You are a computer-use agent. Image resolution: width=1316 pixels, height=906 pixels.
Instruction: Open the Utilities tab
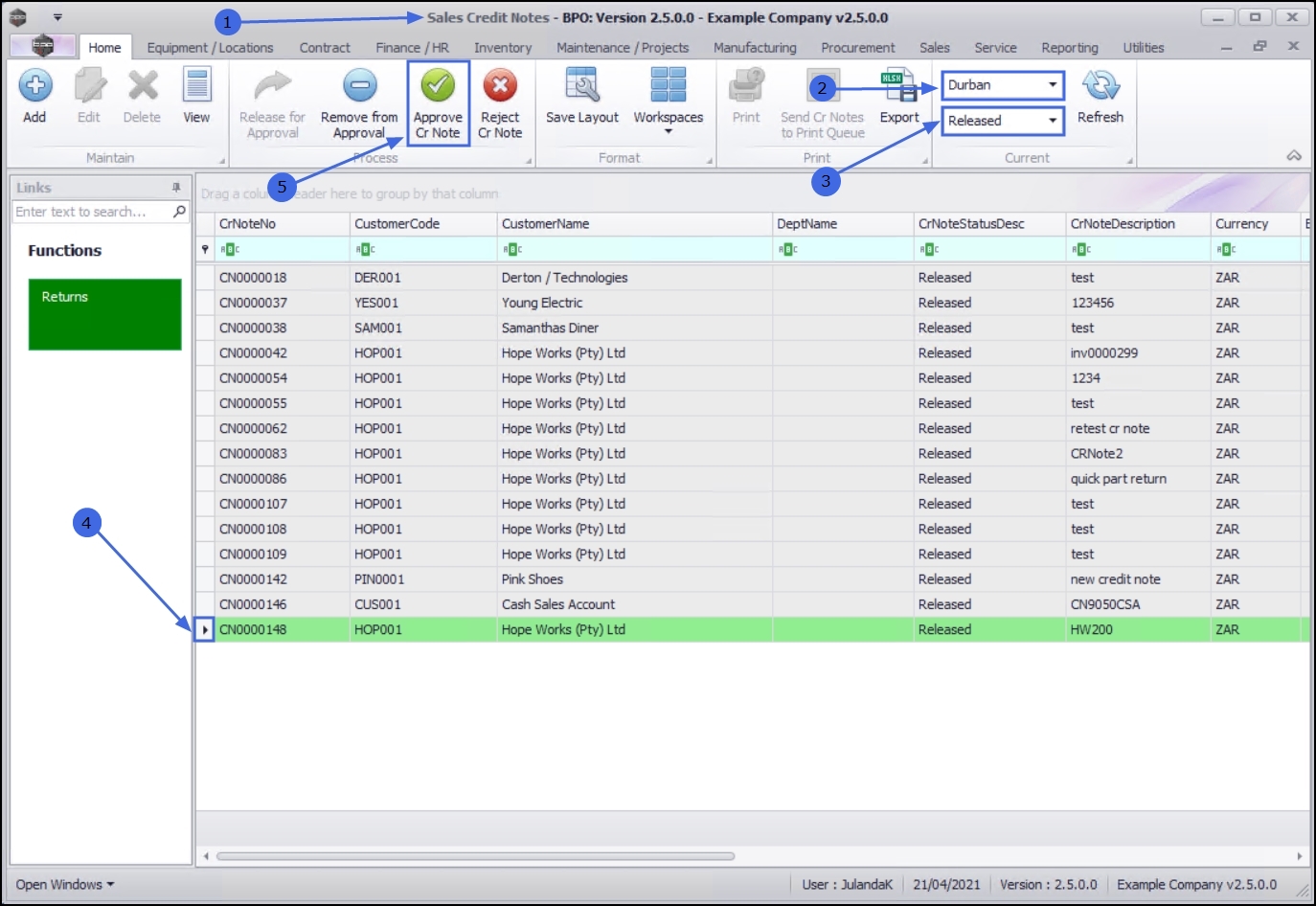pos(1144,48)
